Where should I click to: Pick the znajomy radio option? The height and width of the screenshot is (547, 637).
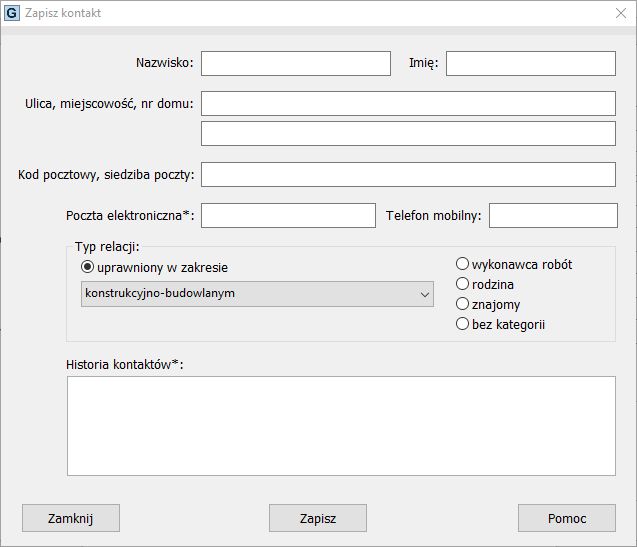462,304
